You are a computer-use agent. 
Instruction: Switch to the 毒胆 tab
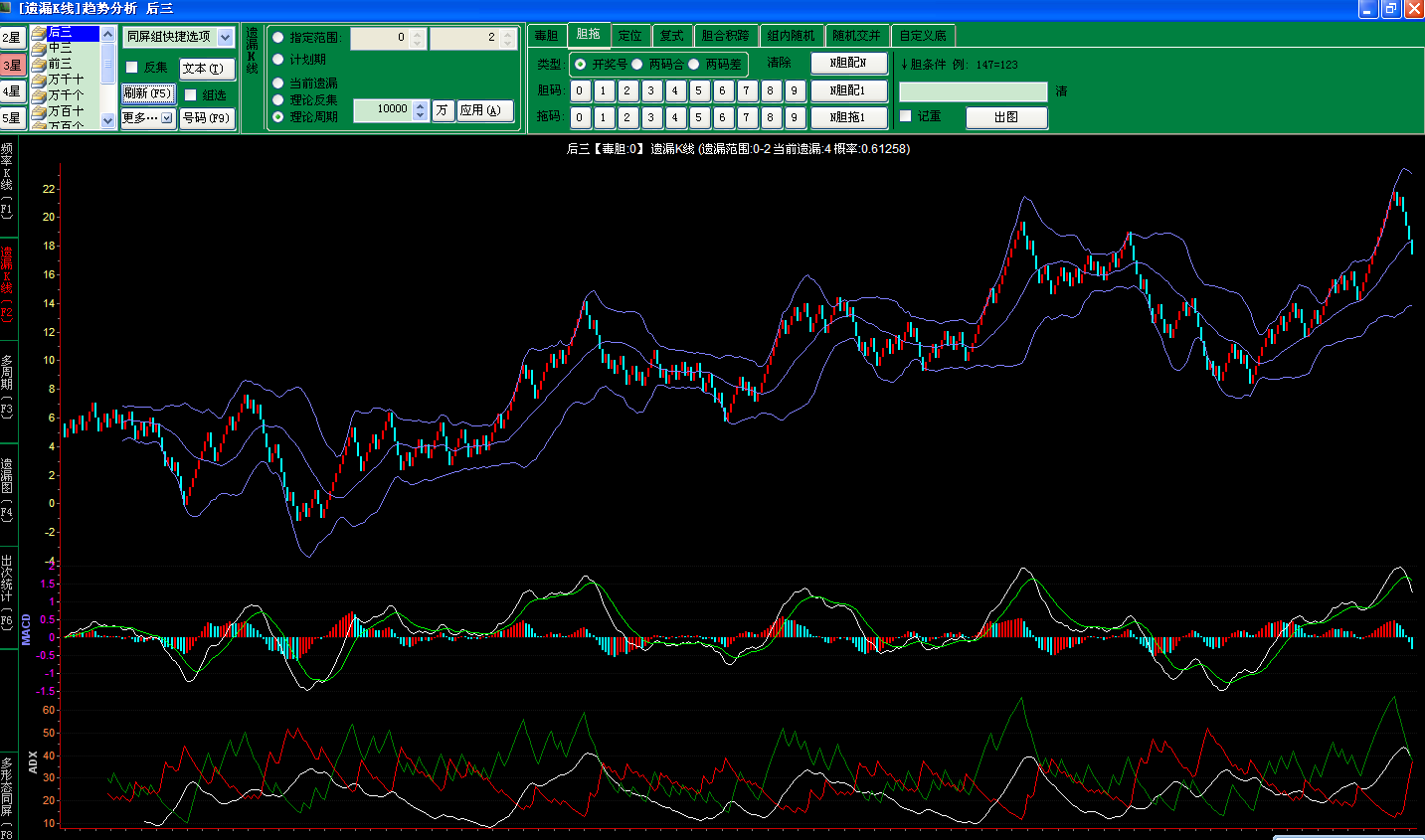(547, 36)
